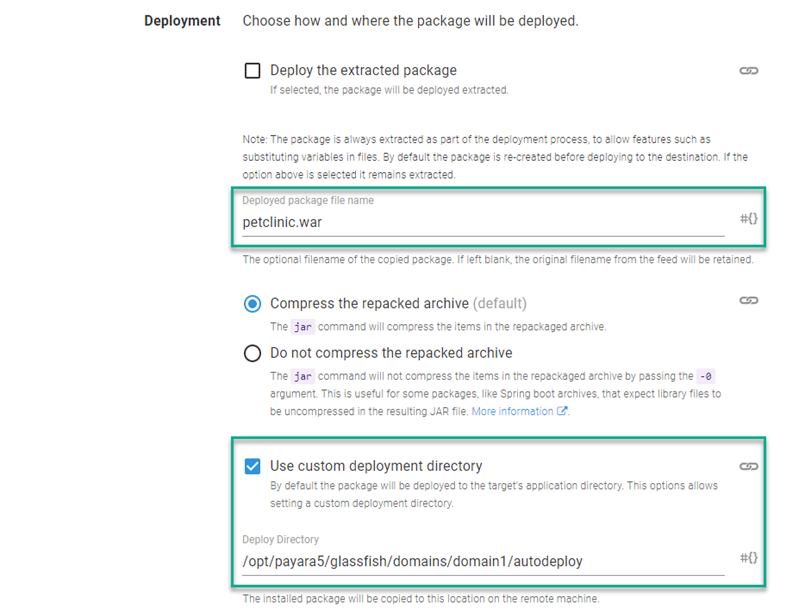Click the bind icon beside custom deployment directory
The height and width of the screenshot is (613, 805).
(x=749, y=465)
